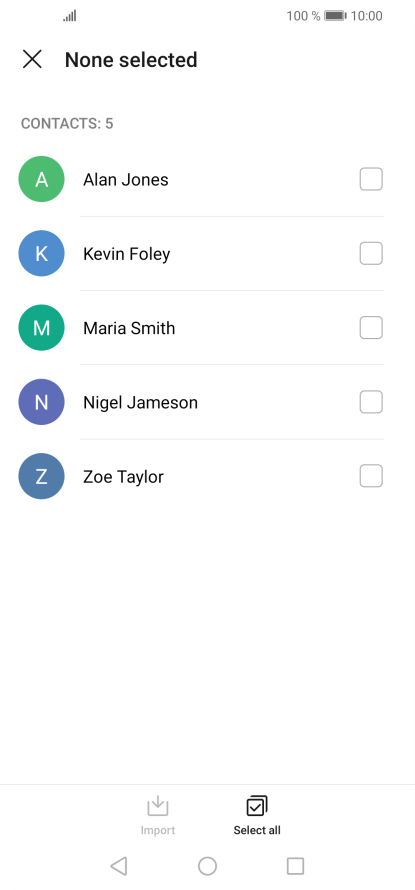Close the contact selection screen
415x890 pixels.
pos(32,59)
